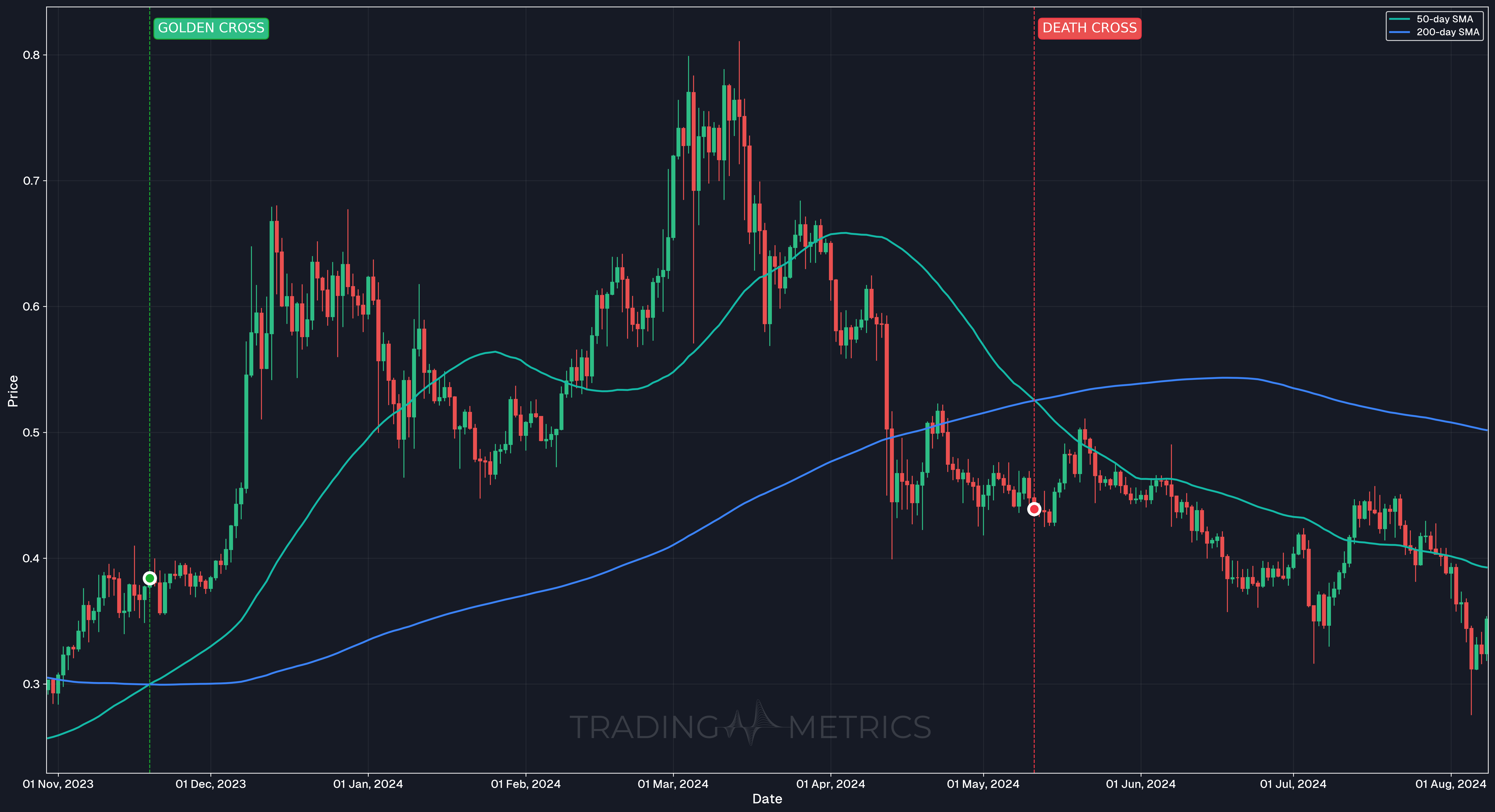Click the 01 Jan, 2024 date label
1495x812 pixels.
pos(368,784)
